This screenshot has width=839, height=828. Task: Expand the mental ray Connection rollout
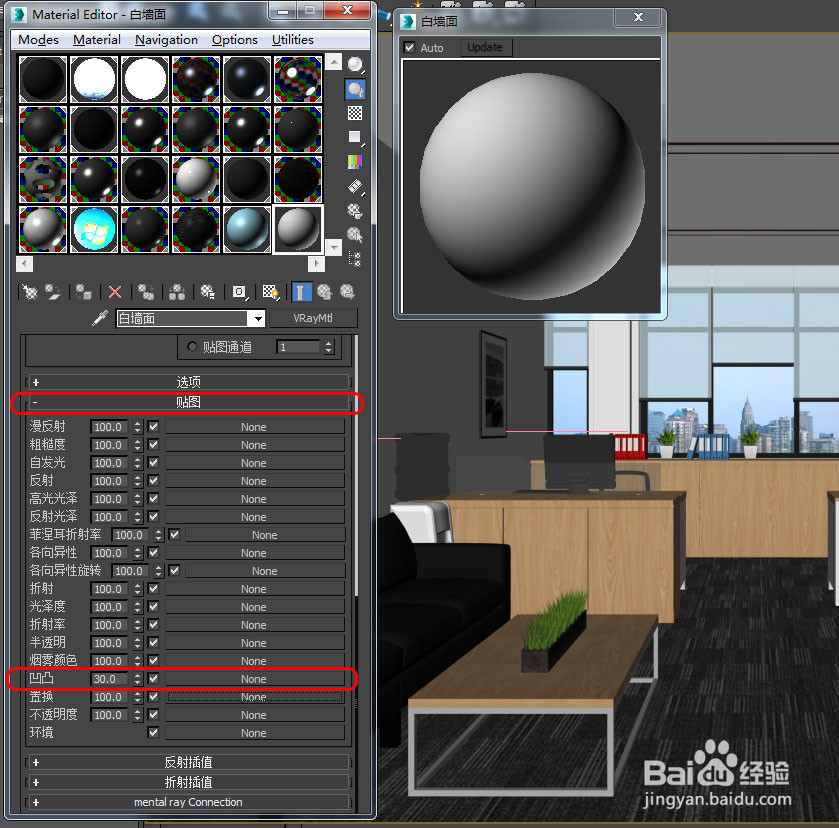coord(189,802)
